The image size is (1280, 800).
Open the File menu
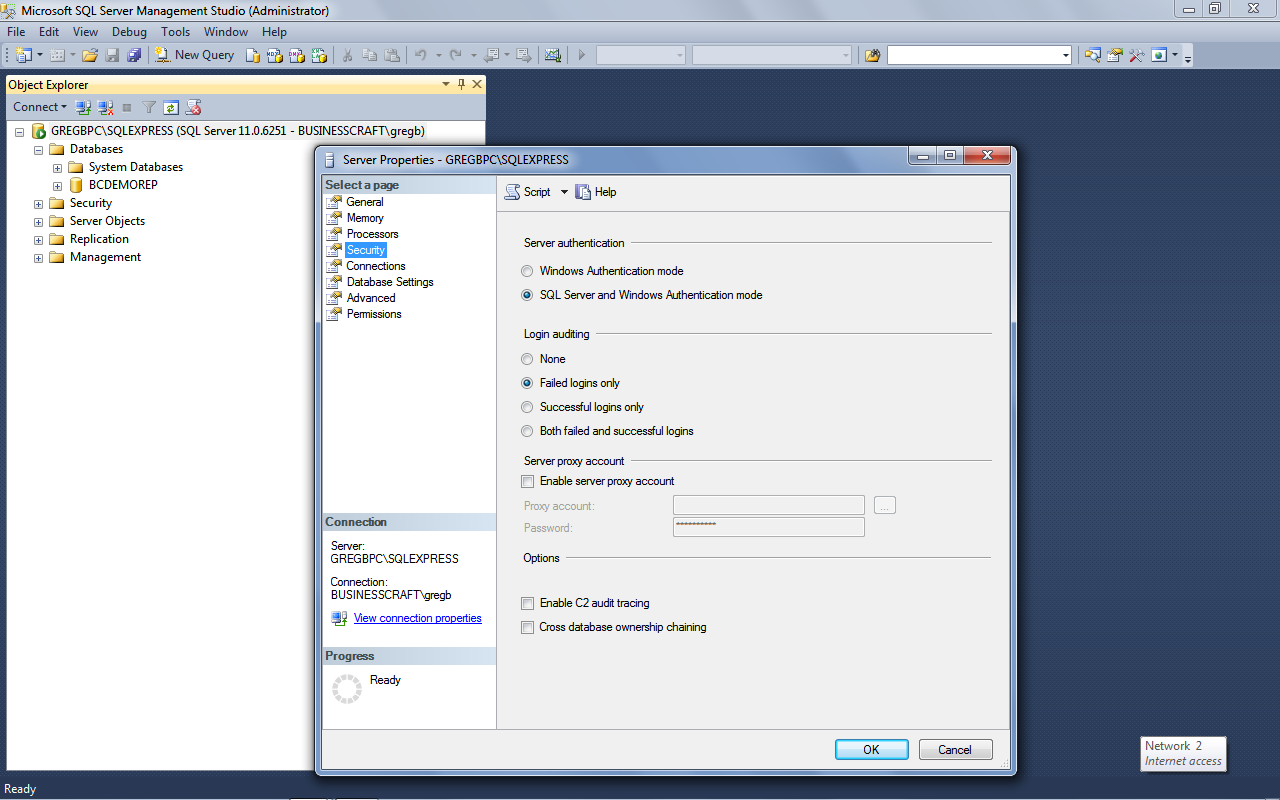(x=16, y=32)
